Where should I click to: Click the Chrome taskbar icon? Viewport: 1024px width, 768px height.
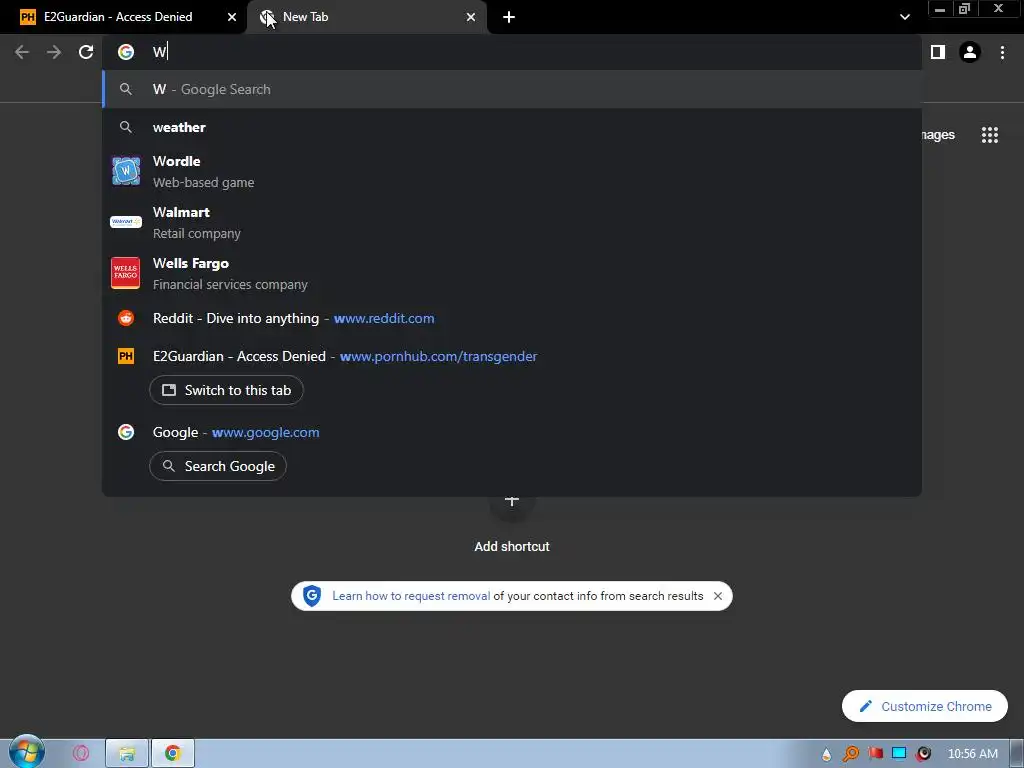click(x=173, y=753)
